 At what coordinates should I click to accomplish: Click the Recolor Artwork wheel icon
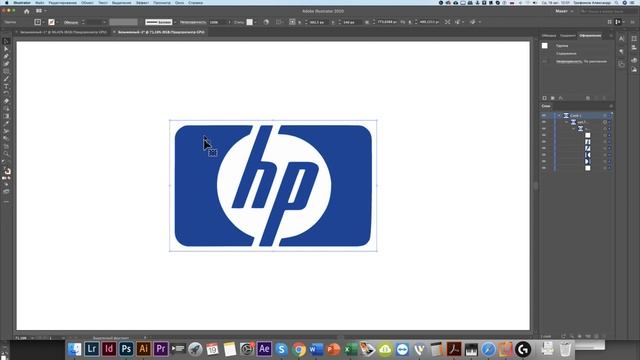266,22
